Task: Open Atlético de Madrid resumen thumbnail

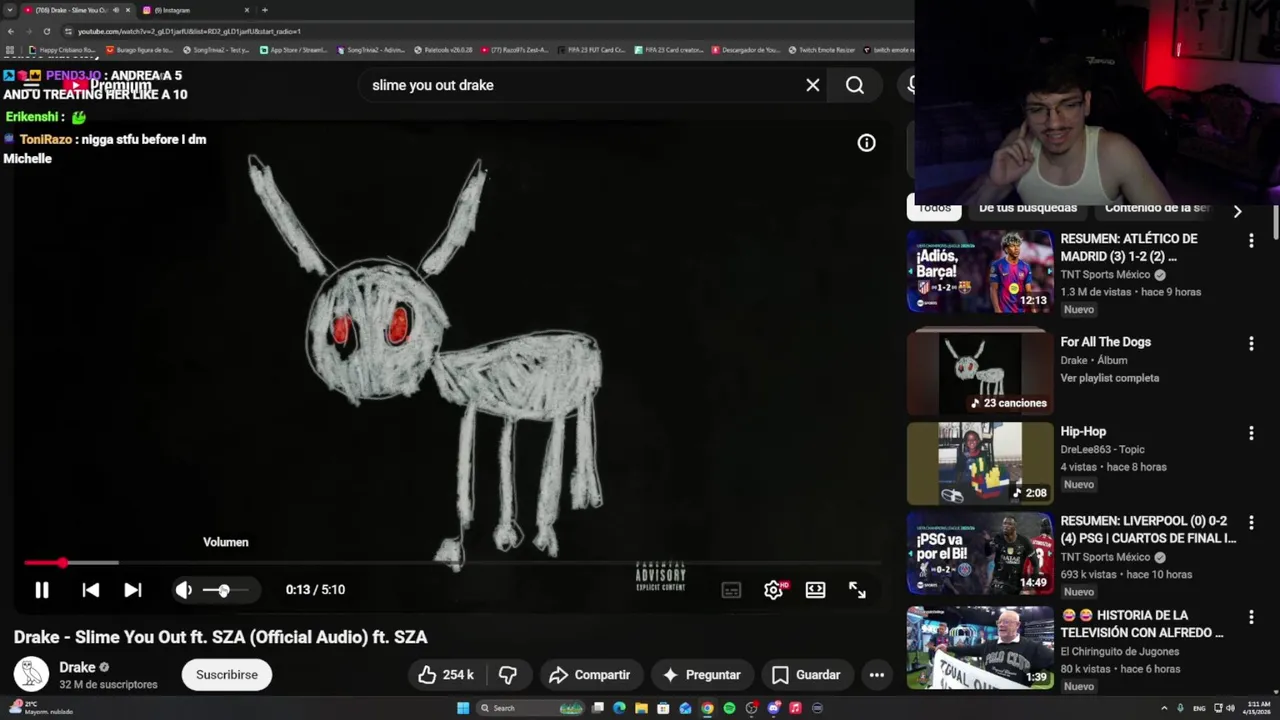Action: [980, 272]
